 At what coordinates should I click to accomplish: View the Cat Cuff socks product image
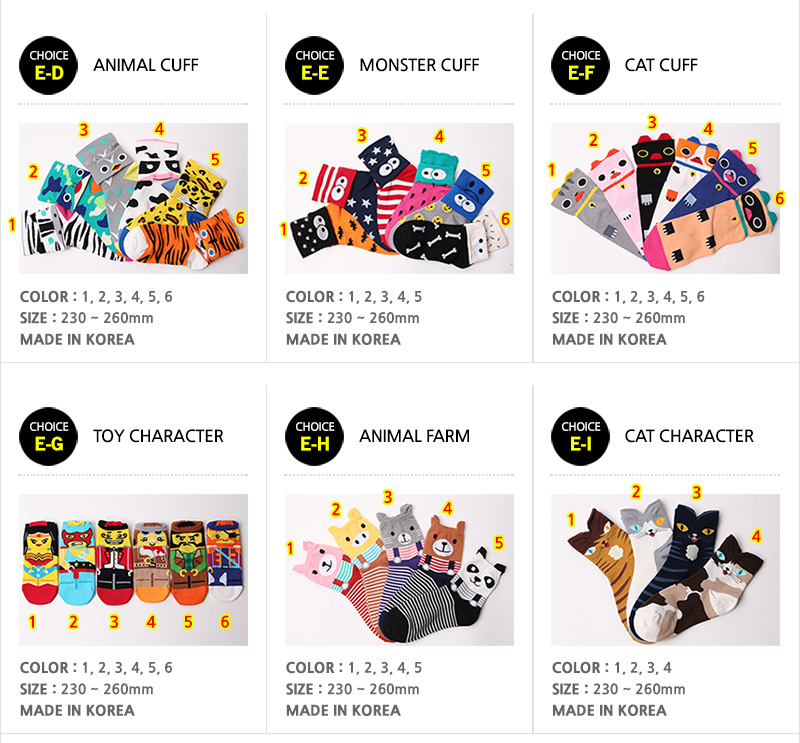tap(665, 198)
